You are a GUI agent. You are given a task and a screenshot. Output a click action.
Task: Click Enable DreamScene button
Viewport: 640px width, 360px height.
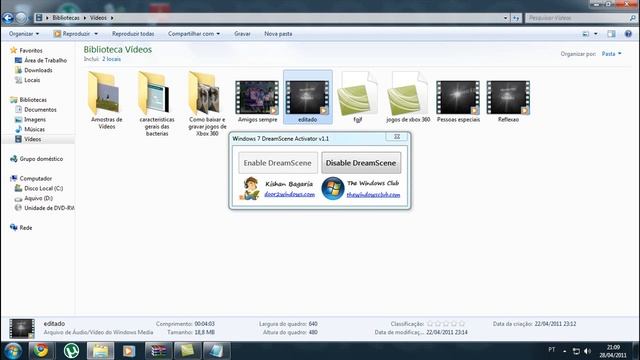coord(278,163)
